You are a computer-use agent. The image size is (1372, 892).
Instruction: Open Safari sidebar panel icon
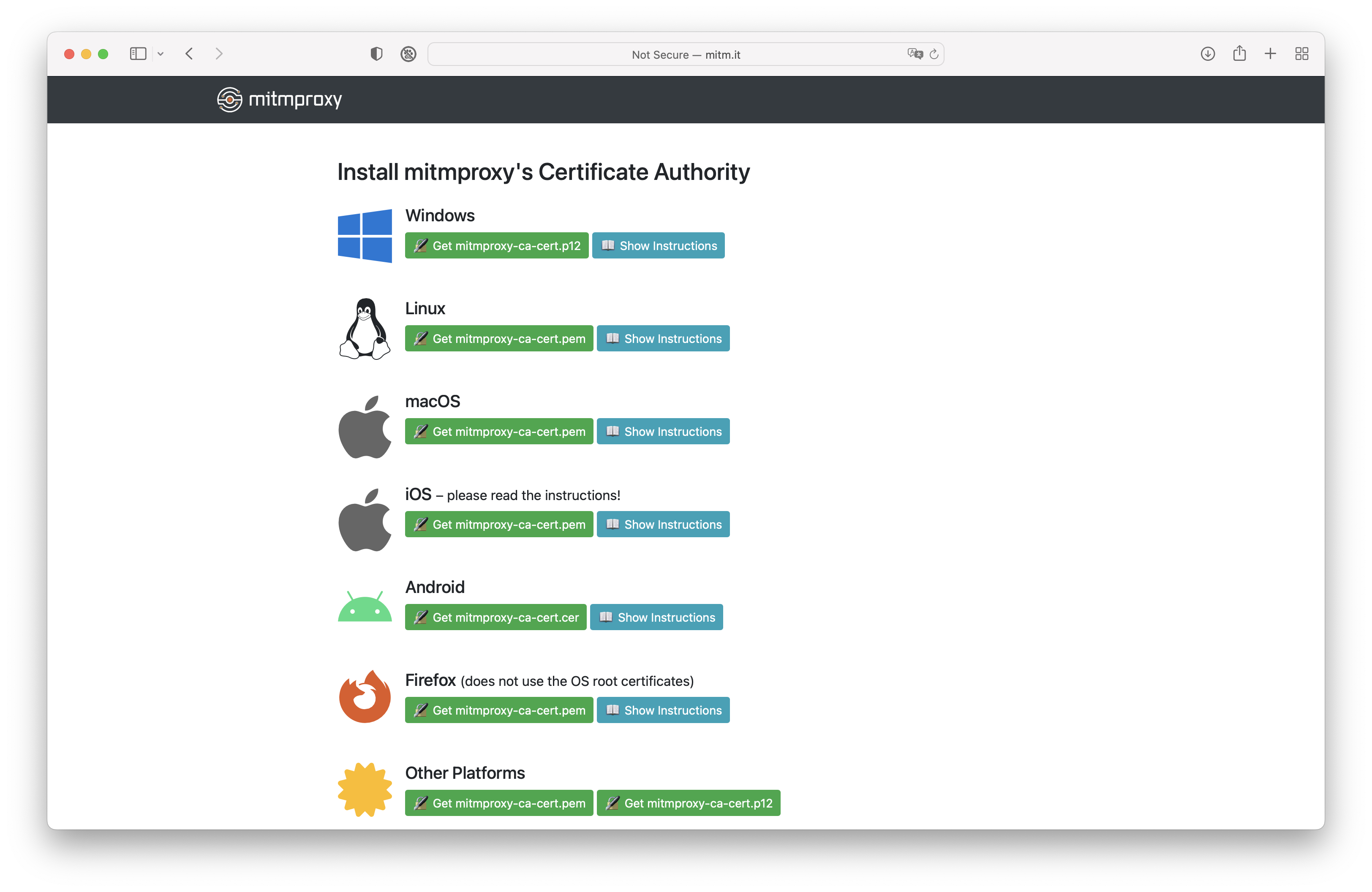click(138, 54)
